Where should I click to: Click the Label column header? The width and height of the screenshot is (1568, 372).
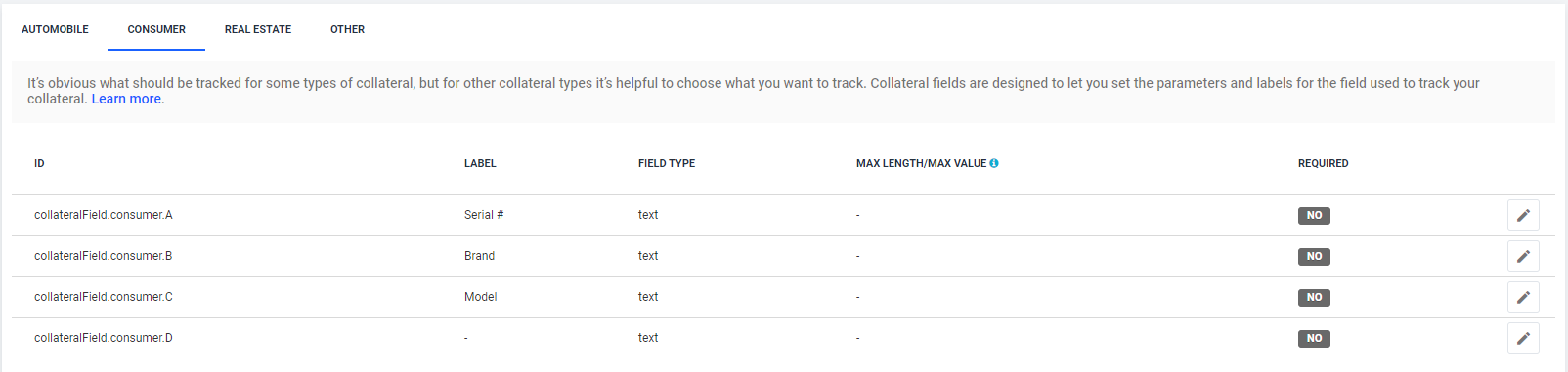point(480,163)
